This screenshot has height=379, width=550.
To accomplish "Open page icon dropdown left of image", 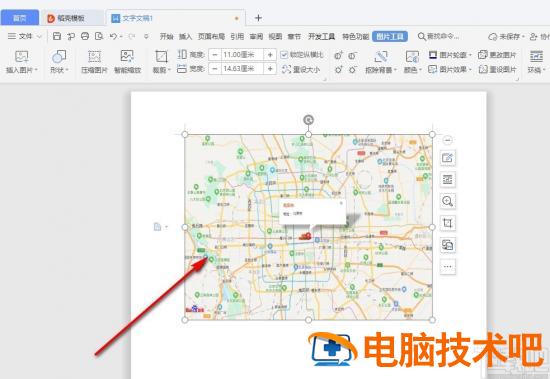I will click(166, 227).
